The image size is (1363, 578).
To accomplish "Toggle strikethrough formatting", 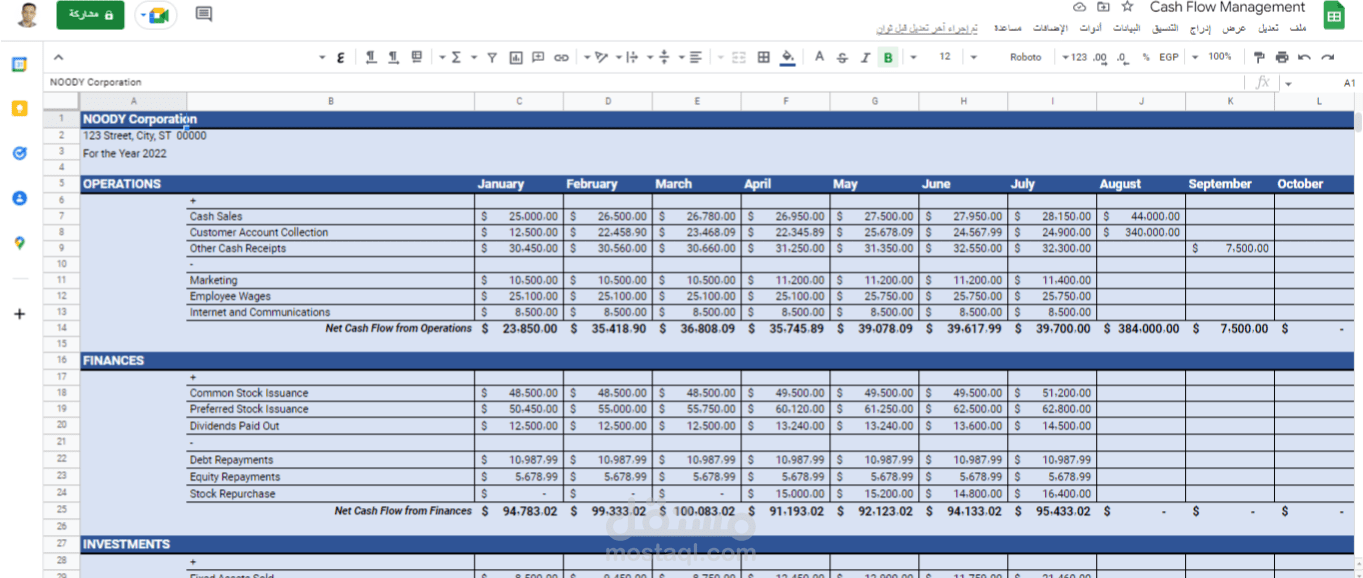I will point(841,57).
